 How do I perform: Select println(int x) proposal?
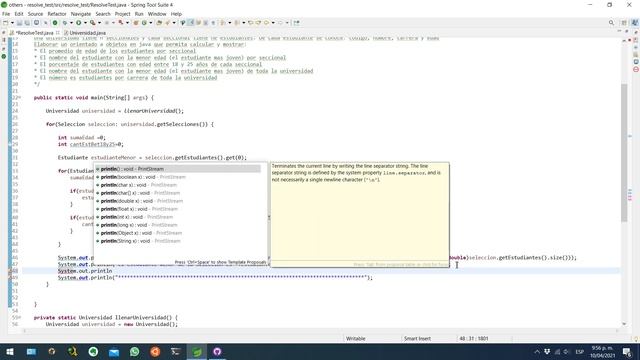point(178,217)
